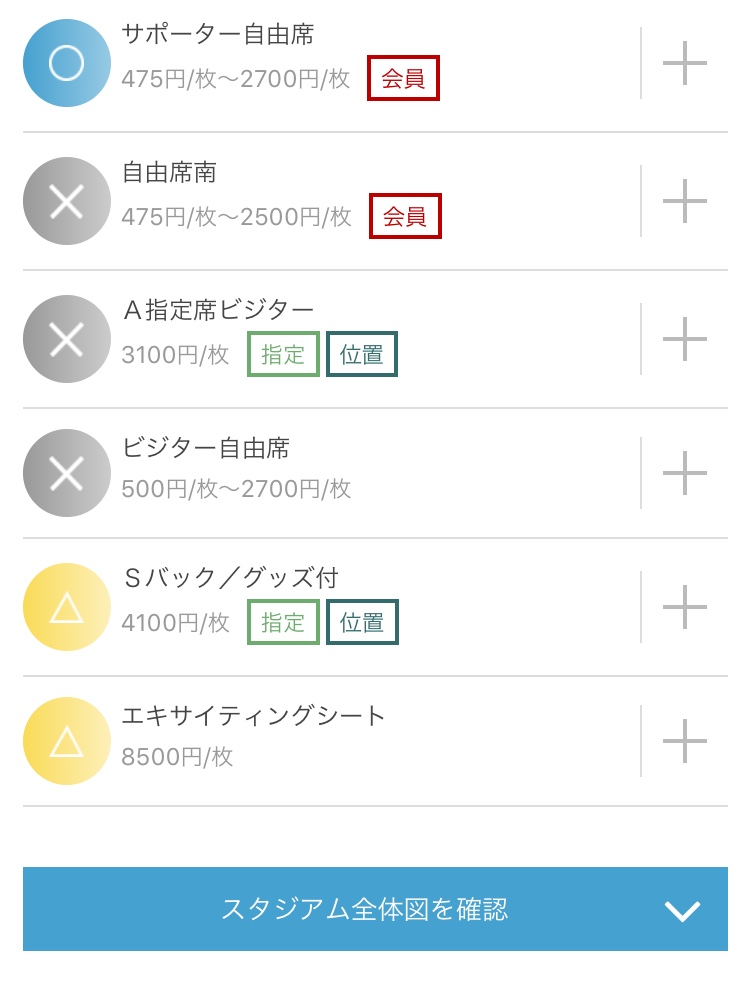The height and width of the screenshot is (998, 750).
Task: Click the grey X icon for ビジター自由席
Action: pyautogui.click(x=66, y=473)
